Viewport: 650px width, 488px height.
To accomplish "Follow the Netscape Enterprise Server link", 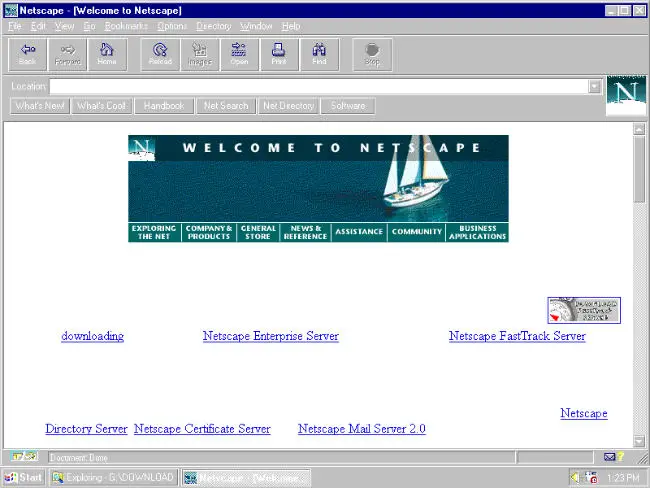I will 271,336.
